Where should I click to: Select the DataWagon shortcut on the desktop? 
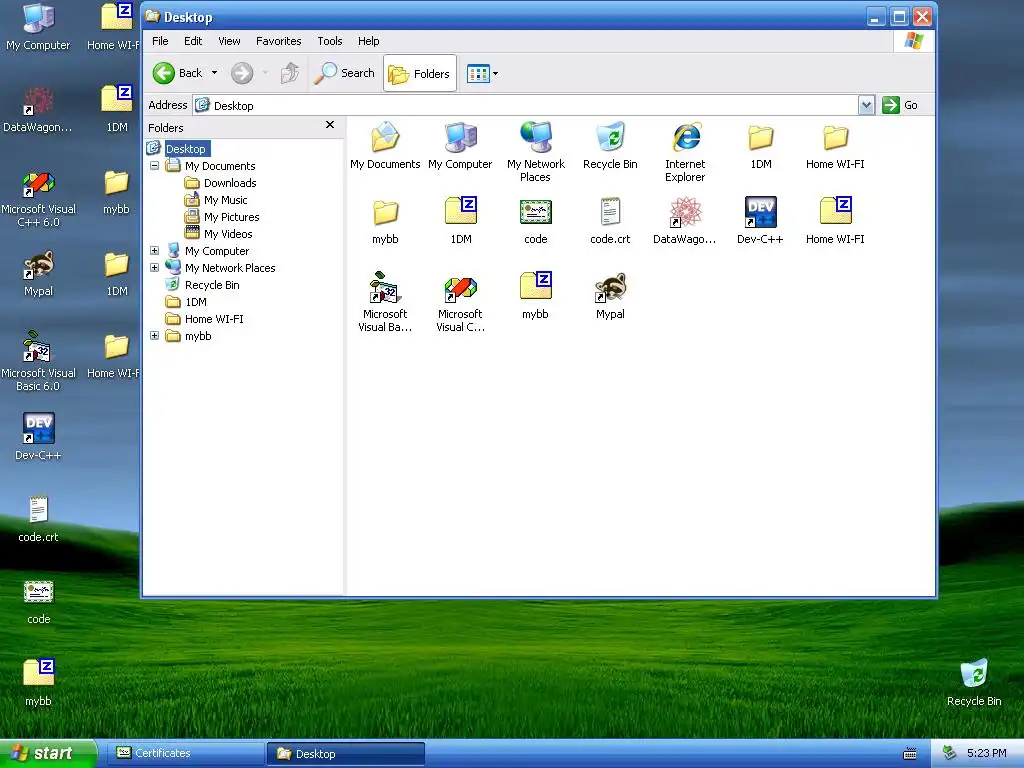point(38,109)
